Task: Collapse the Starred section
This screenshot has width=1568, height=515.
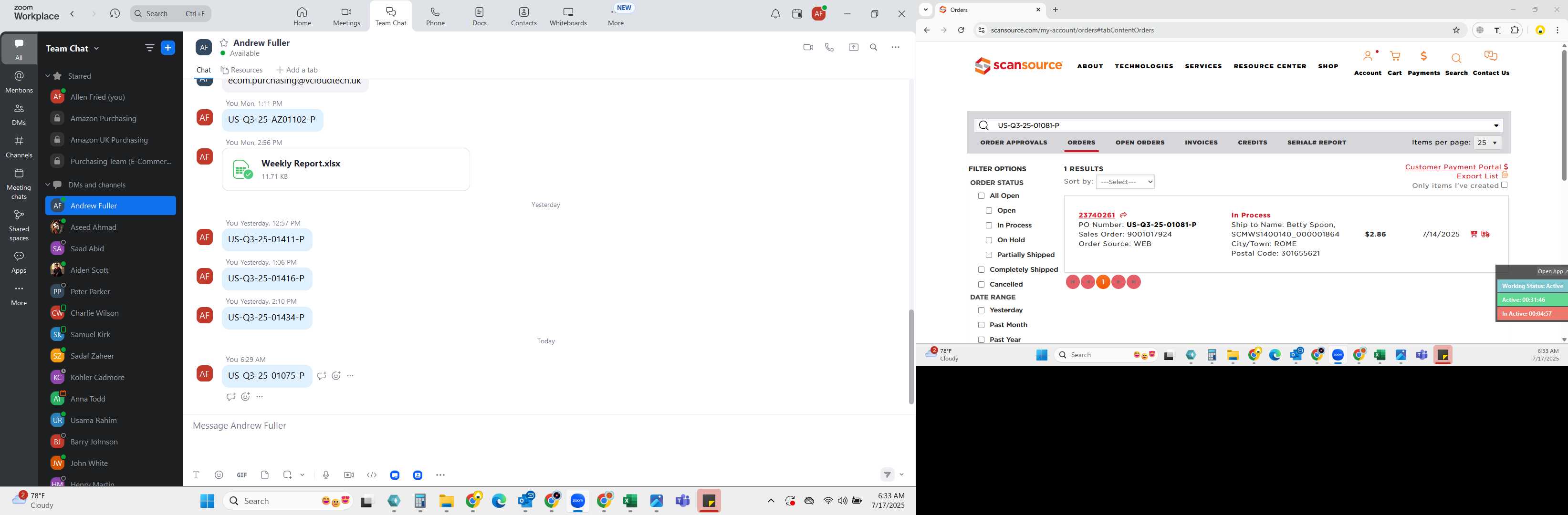Action: click(47, 76)
